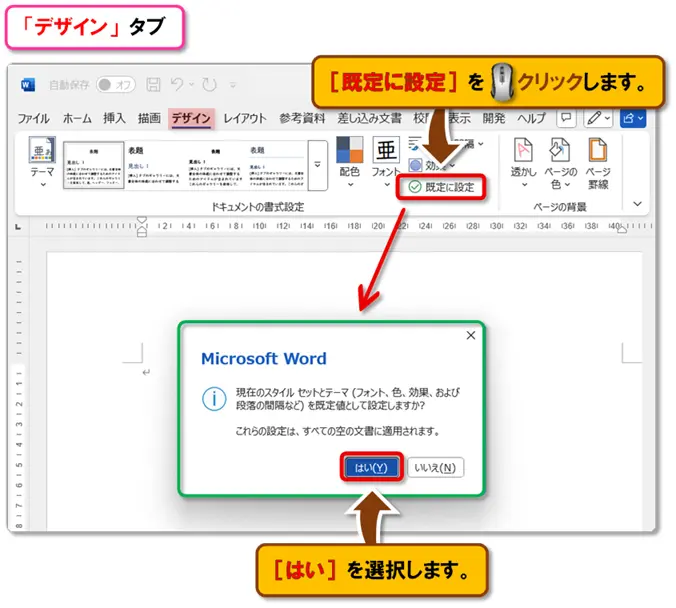Open the テーマ (Themes) gallery
This screenshot has width=676, height=608.
[42, 162]
